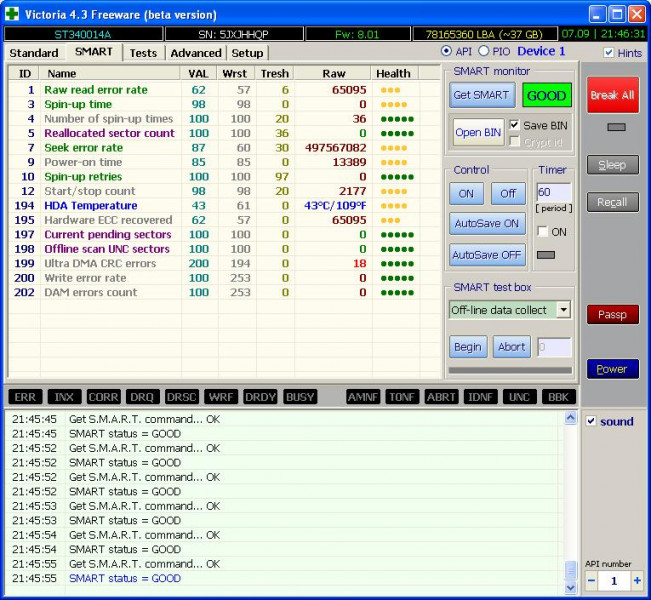Select the Reallocated sector count row
Image resolution: width=651 pixels, height=600 pixels.
224,133
